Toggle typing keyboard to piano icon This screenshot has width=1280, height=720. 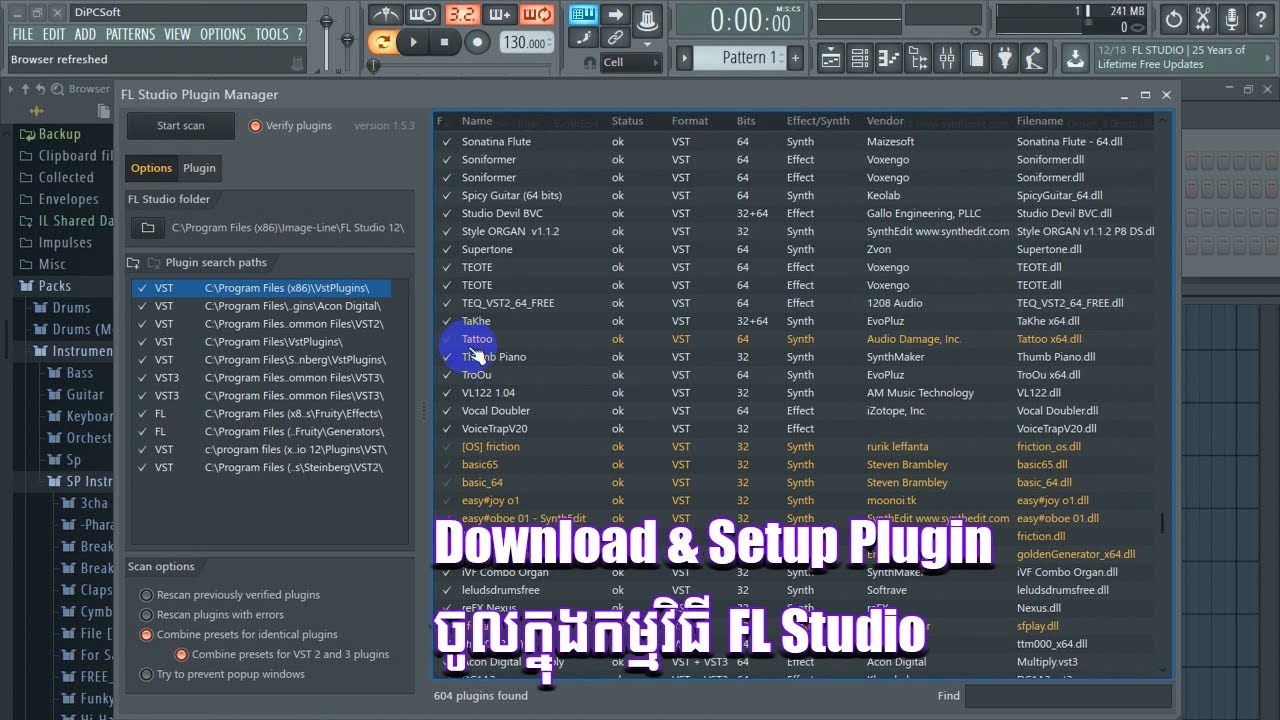point(583,14)
